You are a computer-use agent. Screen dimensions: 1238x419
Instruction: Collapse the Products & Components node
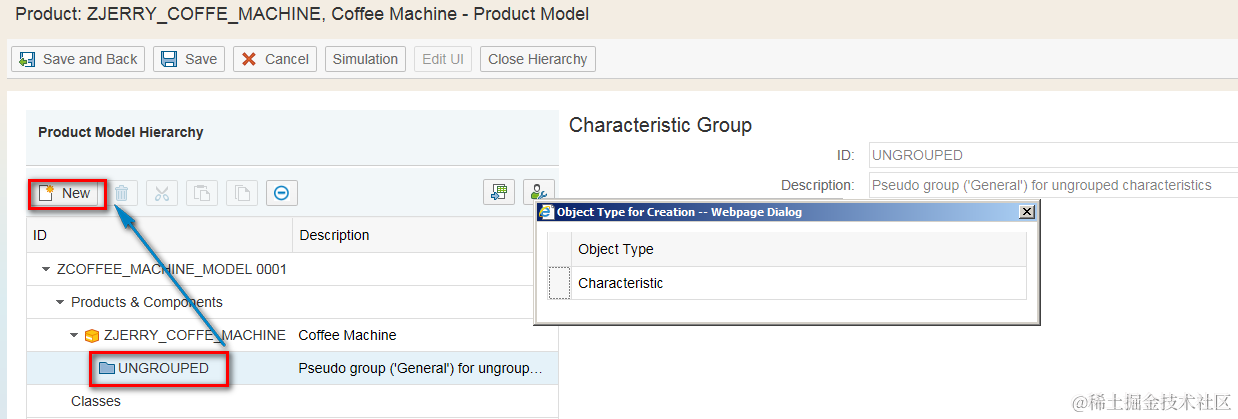(x=60, y=302)
